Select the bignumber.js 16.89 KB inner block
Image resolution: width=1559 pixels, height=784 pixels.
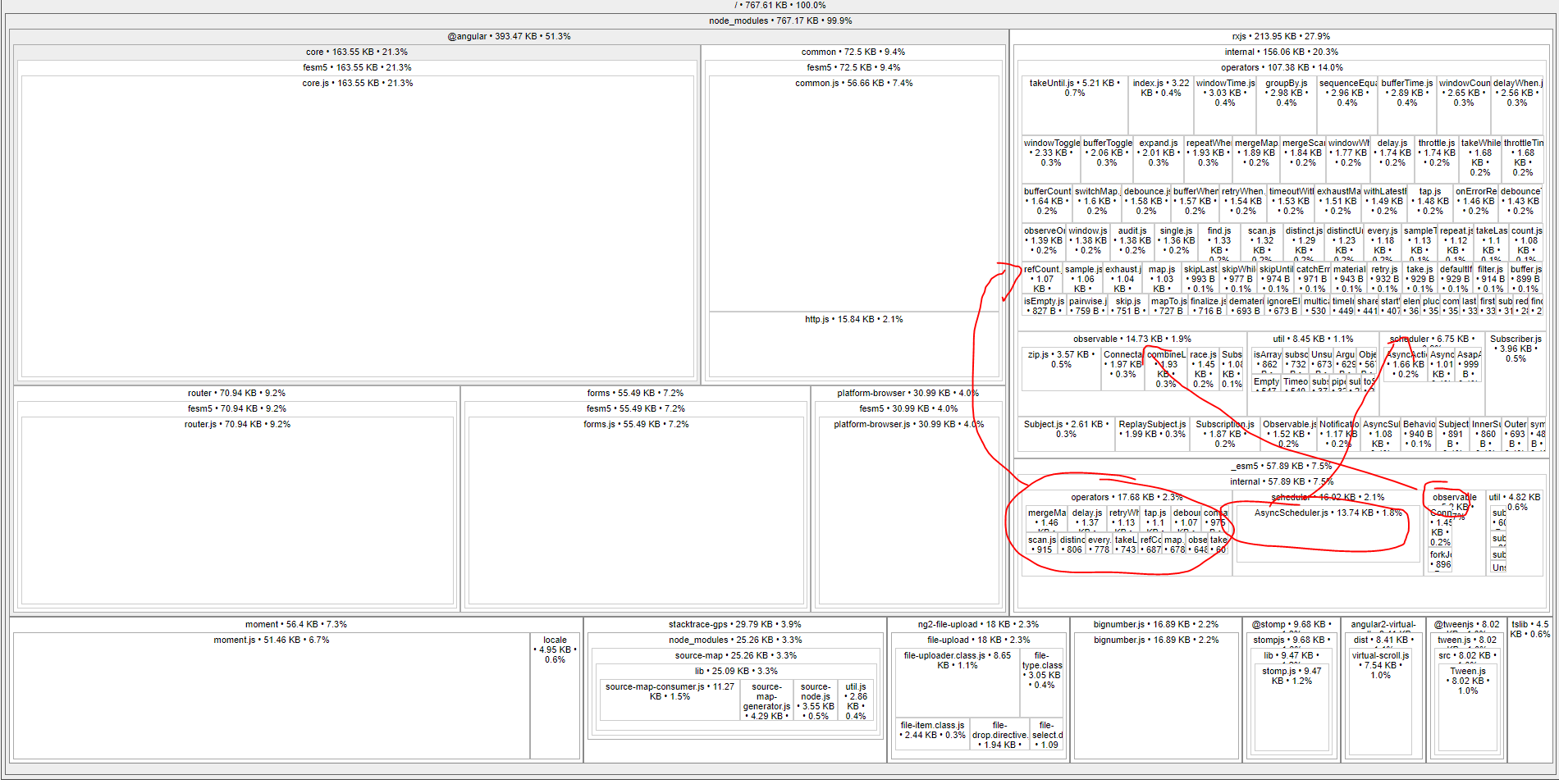pyautogui.click(x=1156, y=695)
